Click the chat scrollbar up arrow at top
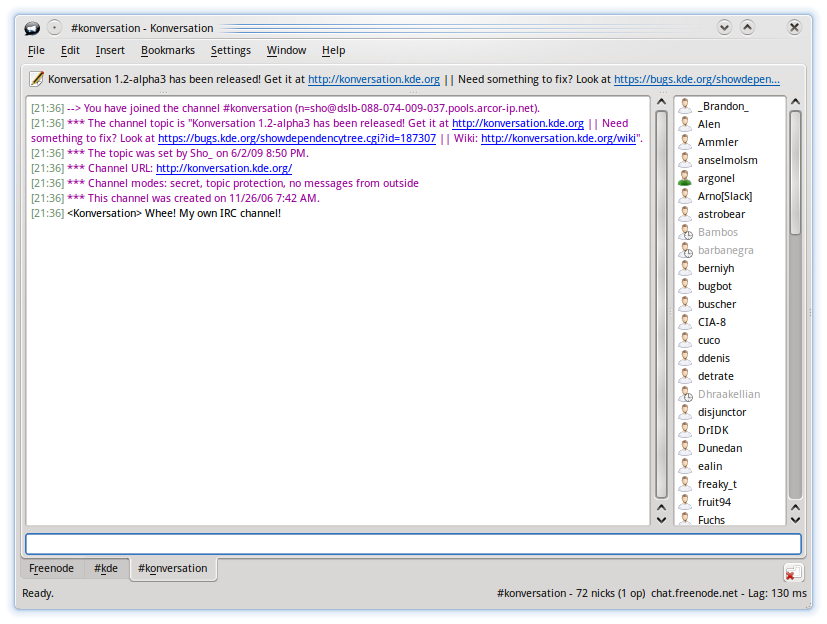 [x=661, y=102]
